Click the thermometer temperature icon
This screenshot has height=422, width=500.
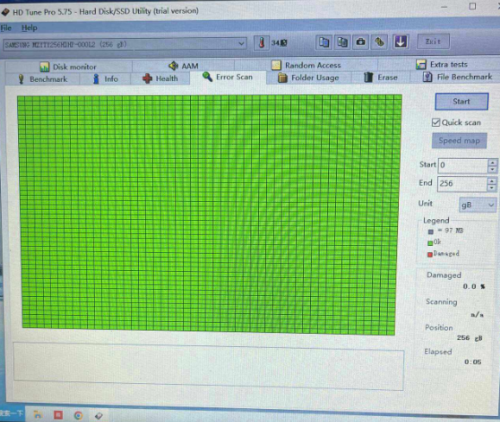[262, 43]
